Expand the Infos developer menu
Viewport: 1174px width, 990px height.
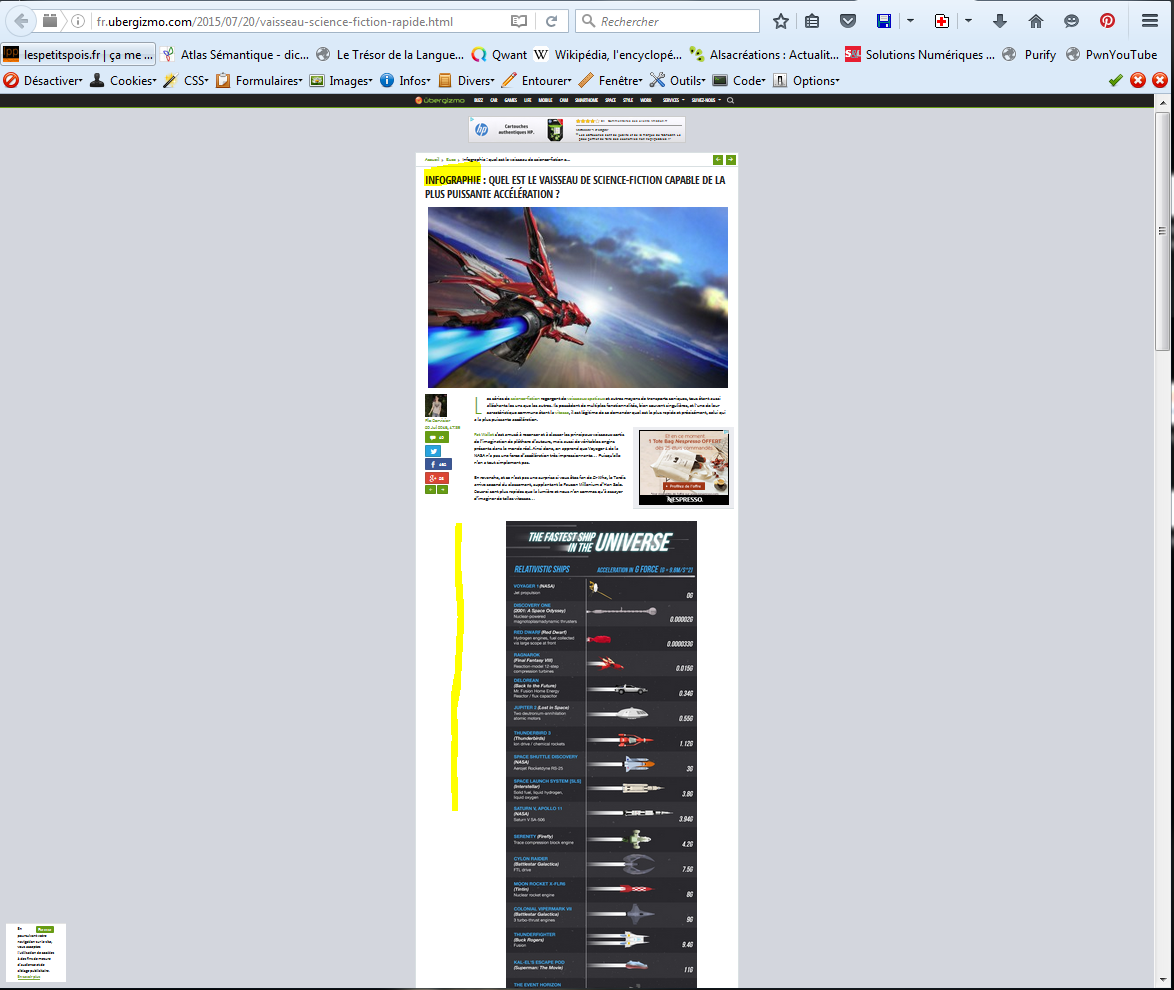(405, 81)
